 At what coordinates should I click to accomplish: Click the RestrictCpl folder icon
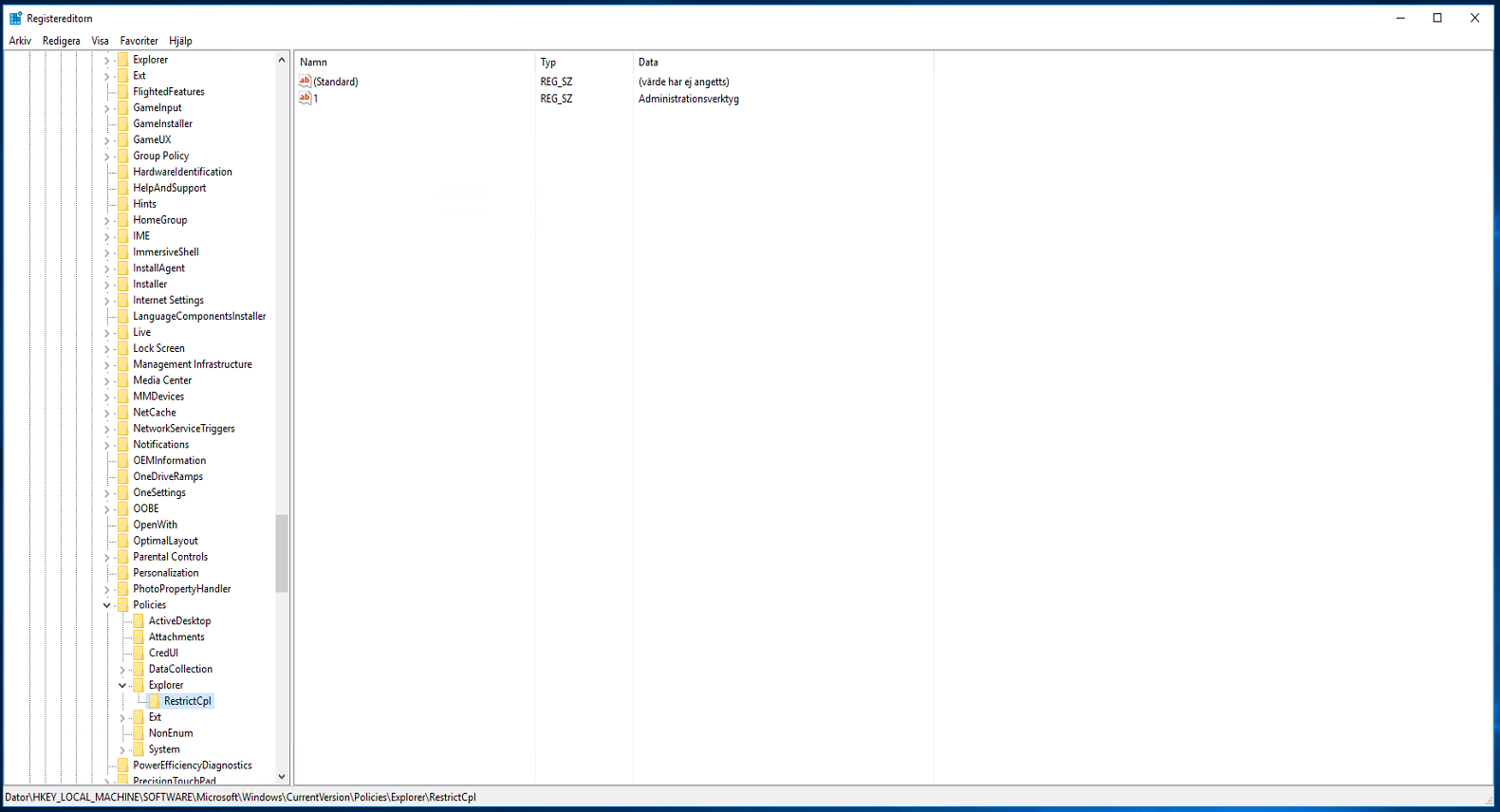(x=154, y=701)
